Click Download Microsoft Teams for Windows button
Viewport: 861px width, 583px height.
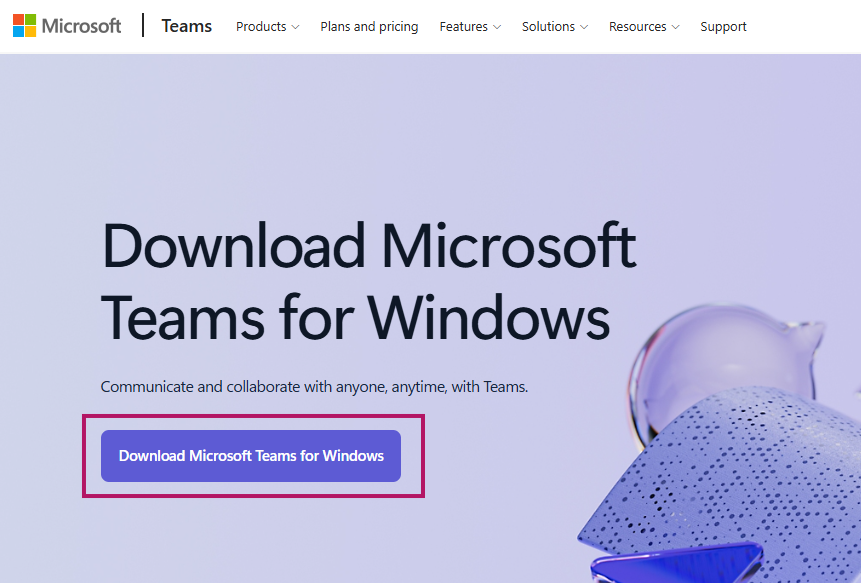(x=251, y=456)
